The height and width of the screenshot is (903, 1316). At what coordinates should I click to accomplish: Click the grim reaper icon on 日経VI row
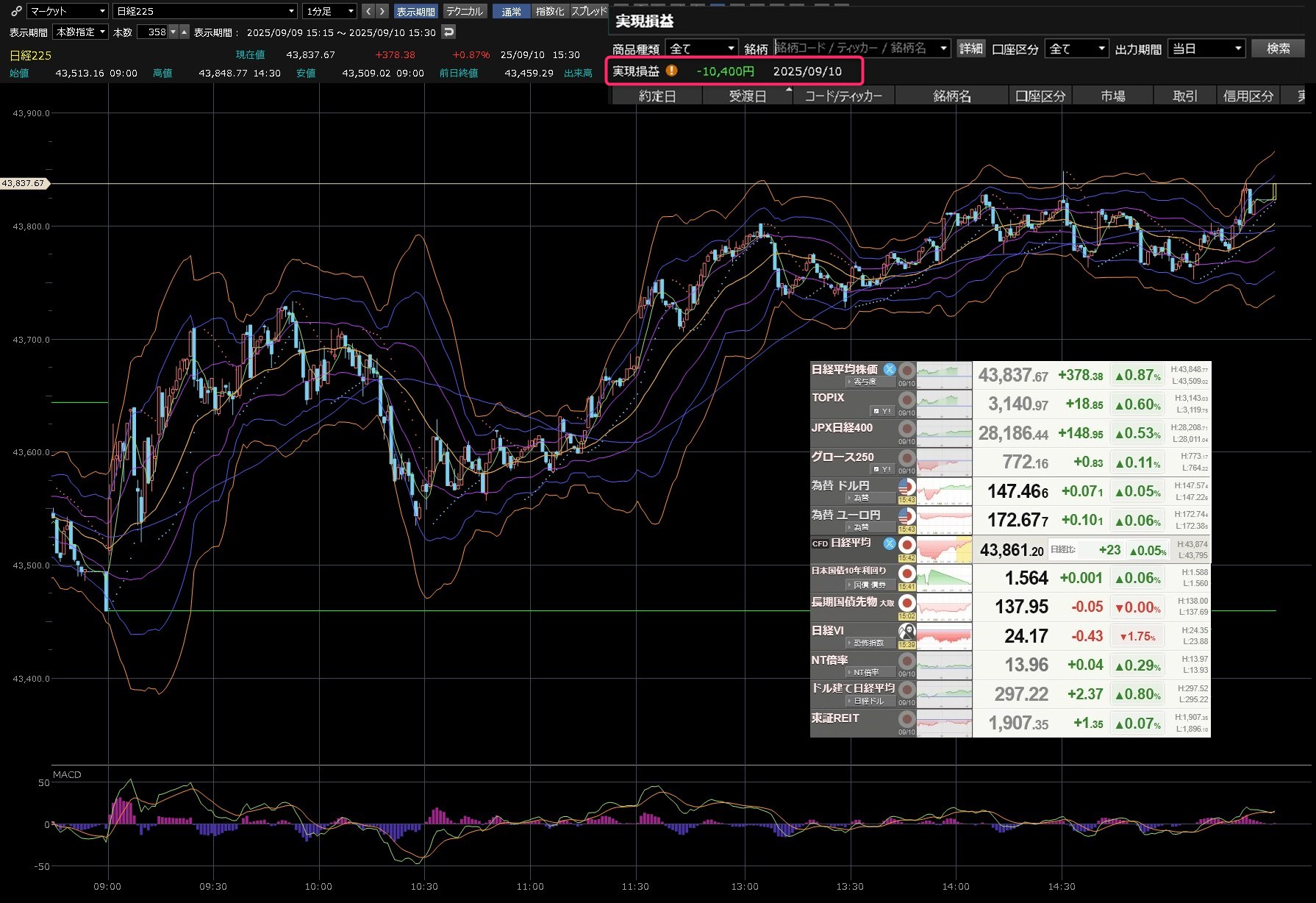[x=906, y=632]
